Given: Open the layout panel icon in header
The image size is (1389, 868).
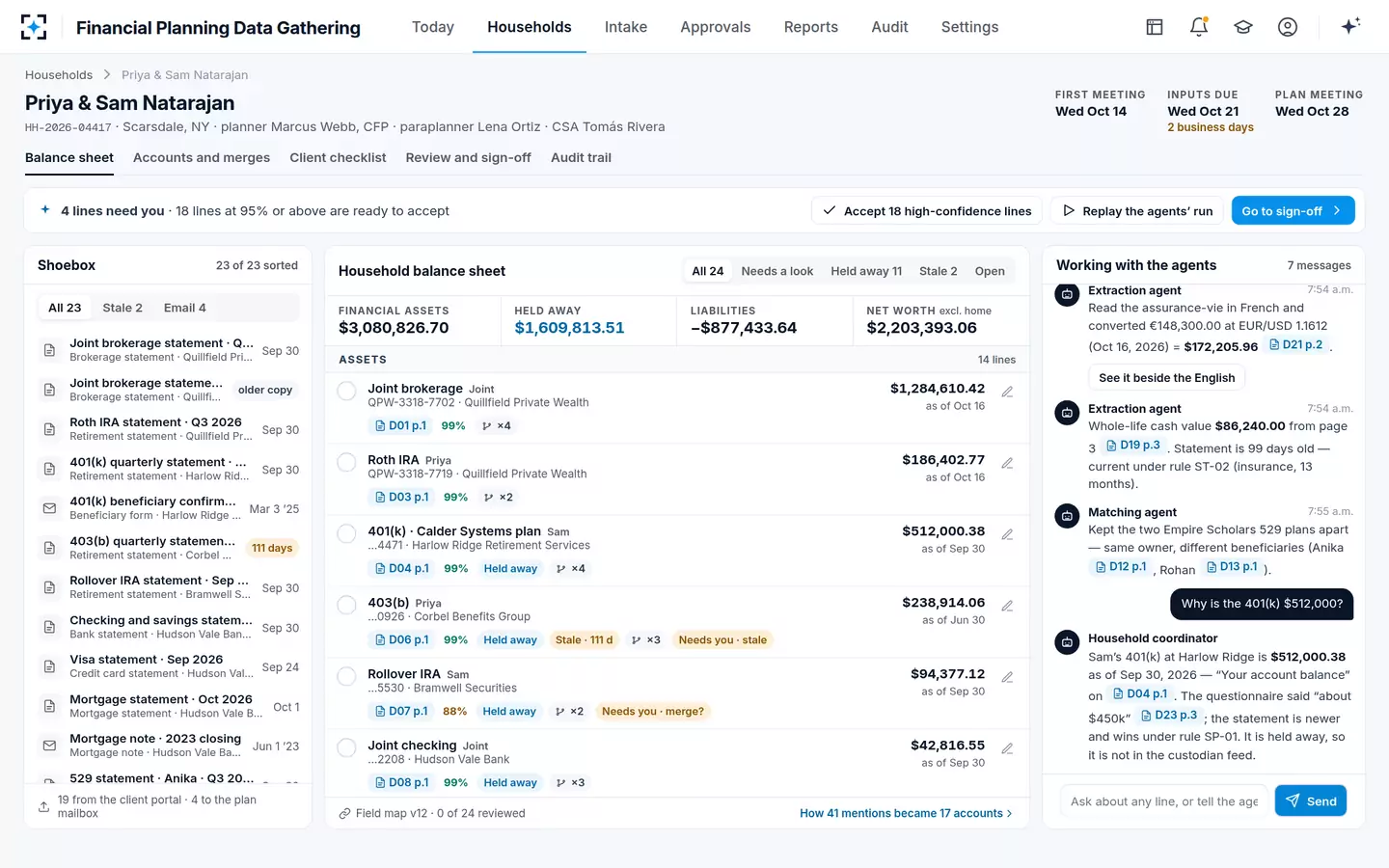Looking at the screenshot, I should (1155, 27).
